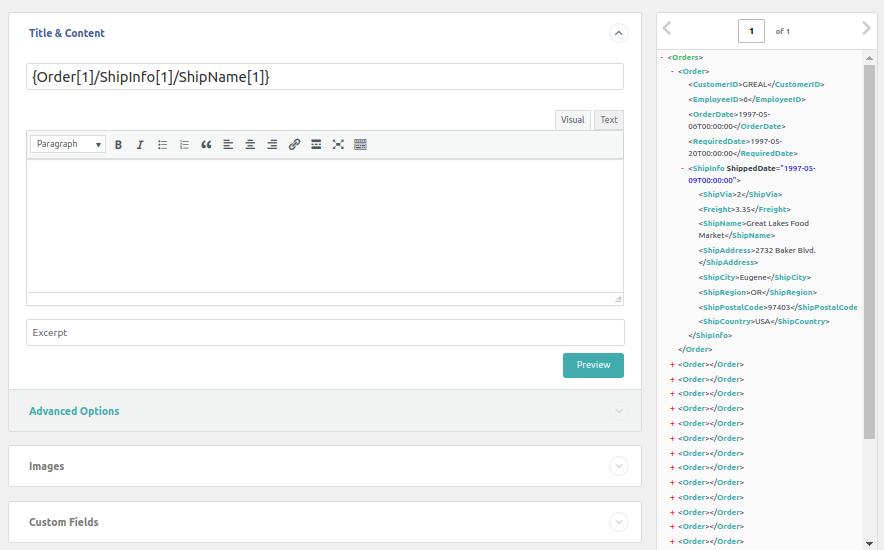Select the ShipAddress element
The width and height of the screenshot is (884, 550).
[x=757, y=256]
